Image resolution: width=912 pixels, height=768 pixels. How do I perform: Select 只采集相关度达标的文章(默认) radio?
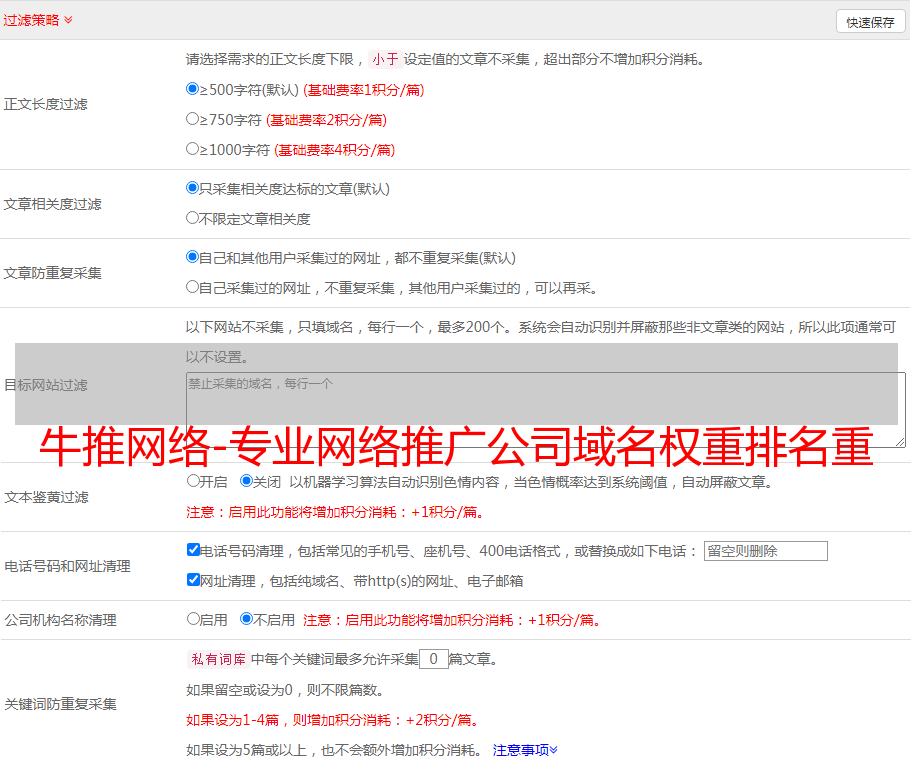pos(192,188)
